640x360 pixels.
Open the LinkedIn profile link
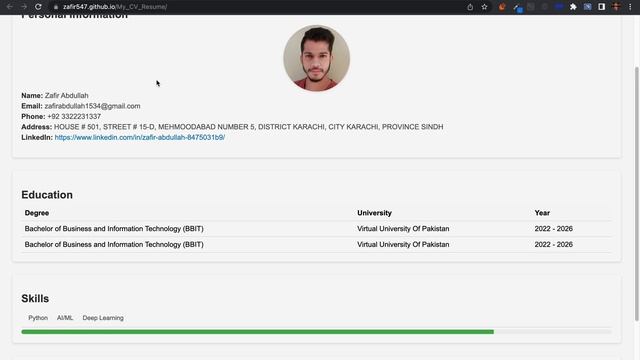pyautogui.click(x=140, y=138)
